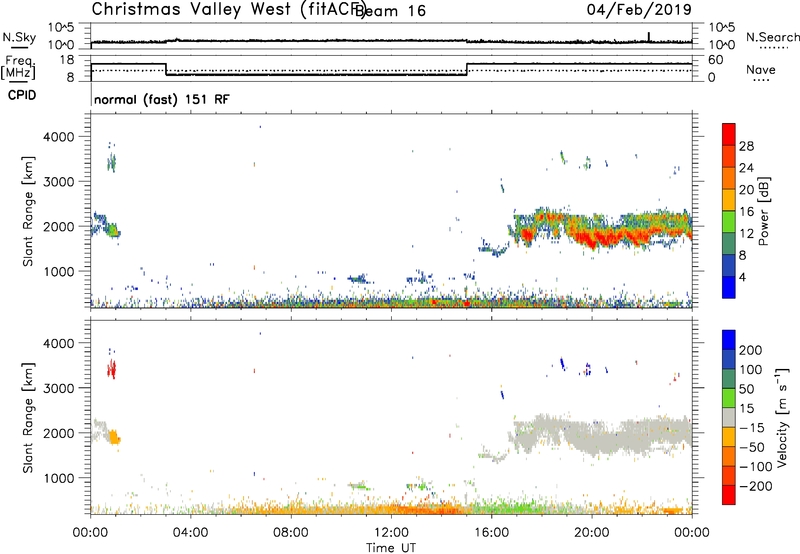Click the '60' Nave axis tick

click(715, 60)
